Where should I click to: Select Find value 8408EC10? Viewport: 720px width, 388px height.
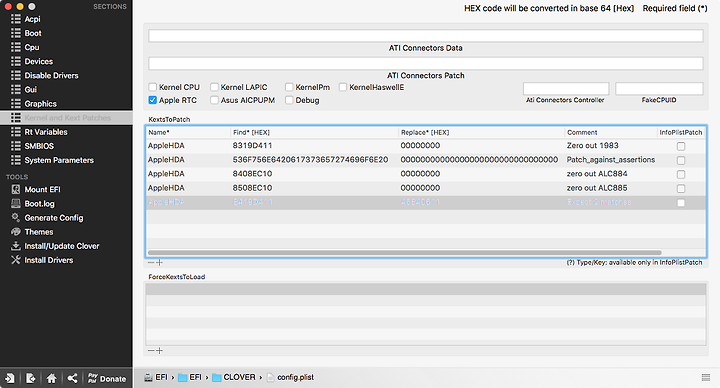tap(252, 174)
